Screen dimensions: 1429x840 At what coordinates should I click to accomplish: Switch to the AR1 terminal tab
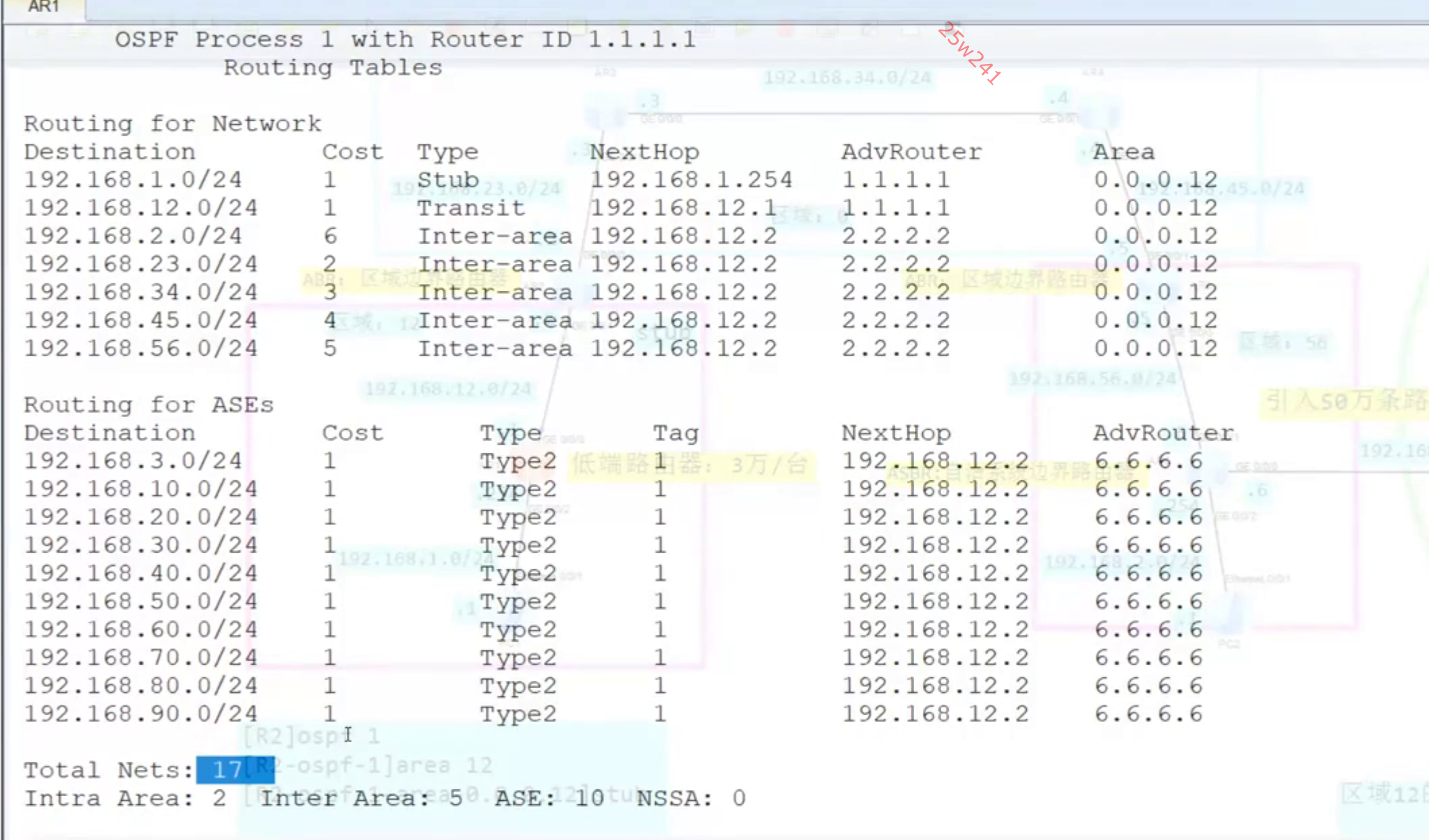[43, 7]
